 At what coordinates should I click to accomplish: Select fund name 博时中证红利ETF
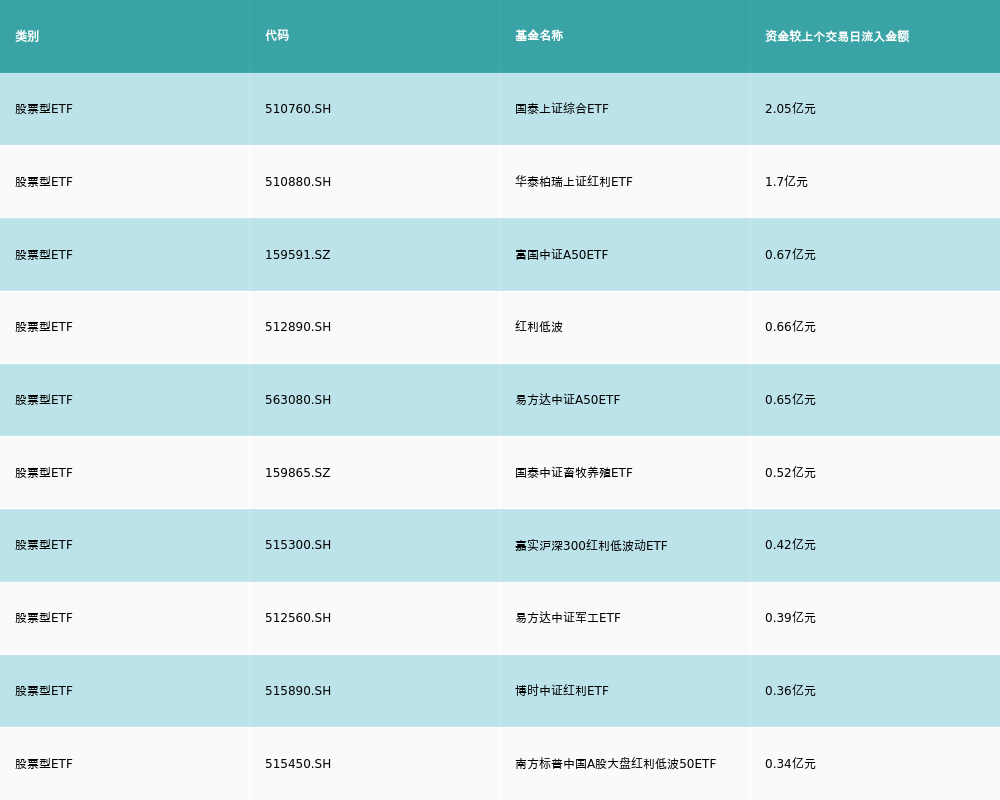pos(562,691)
